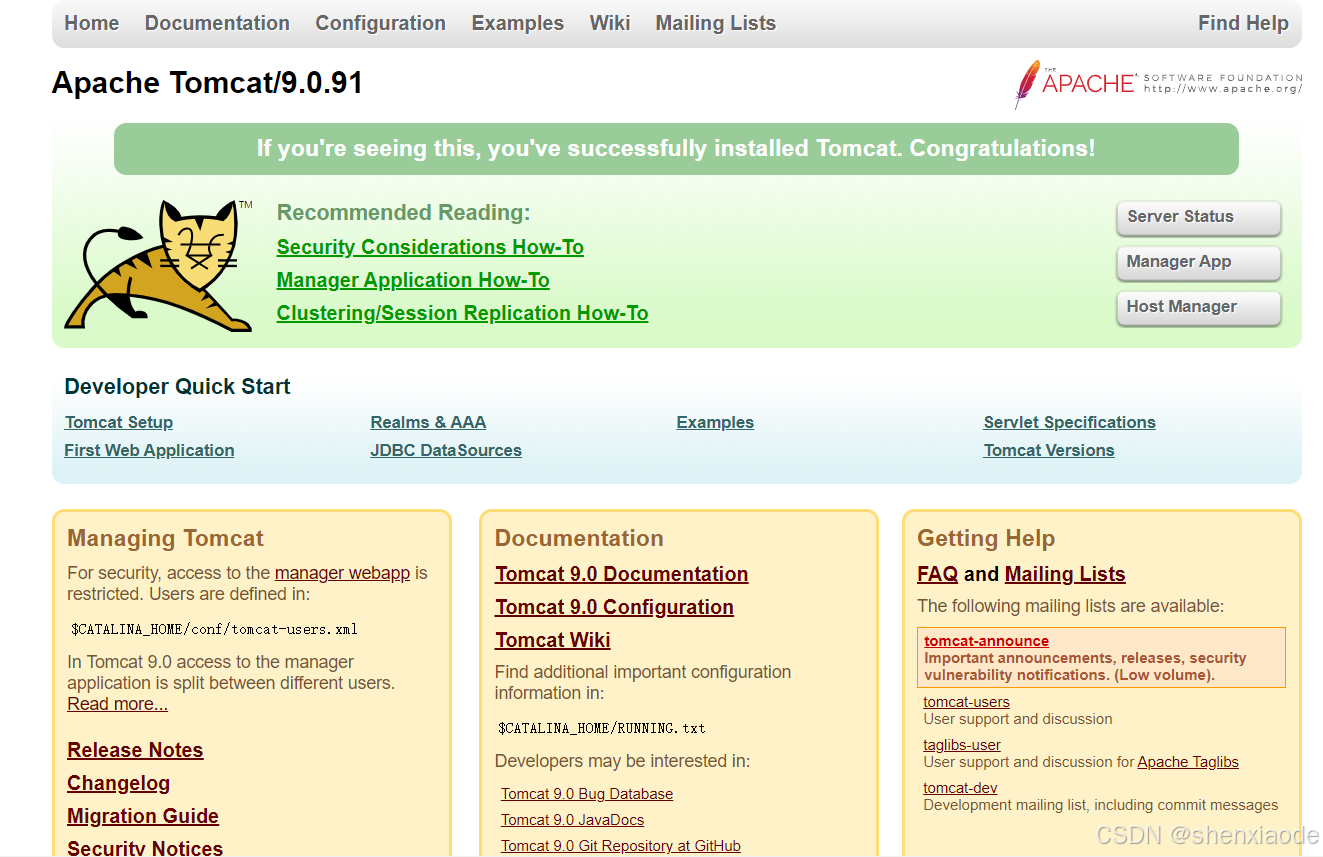The height and width of the screenshot is (857, 1323).
Task: Open Tomcat 9.0 JavaDocs link
Action: (573, 820)
